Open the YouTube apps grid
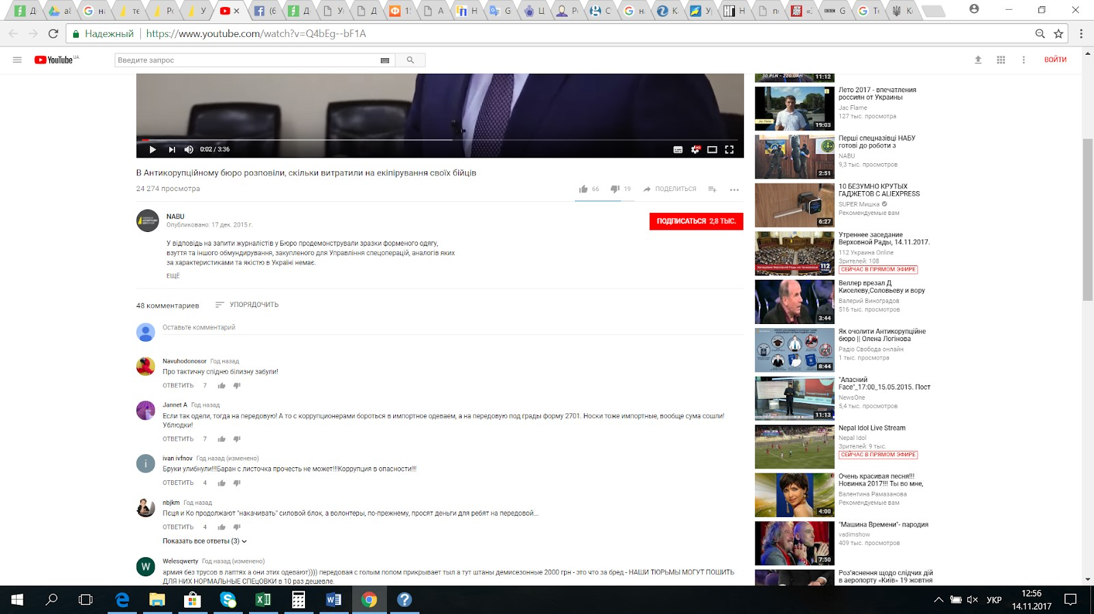The image size is (1094, 614). point(1000,60)
